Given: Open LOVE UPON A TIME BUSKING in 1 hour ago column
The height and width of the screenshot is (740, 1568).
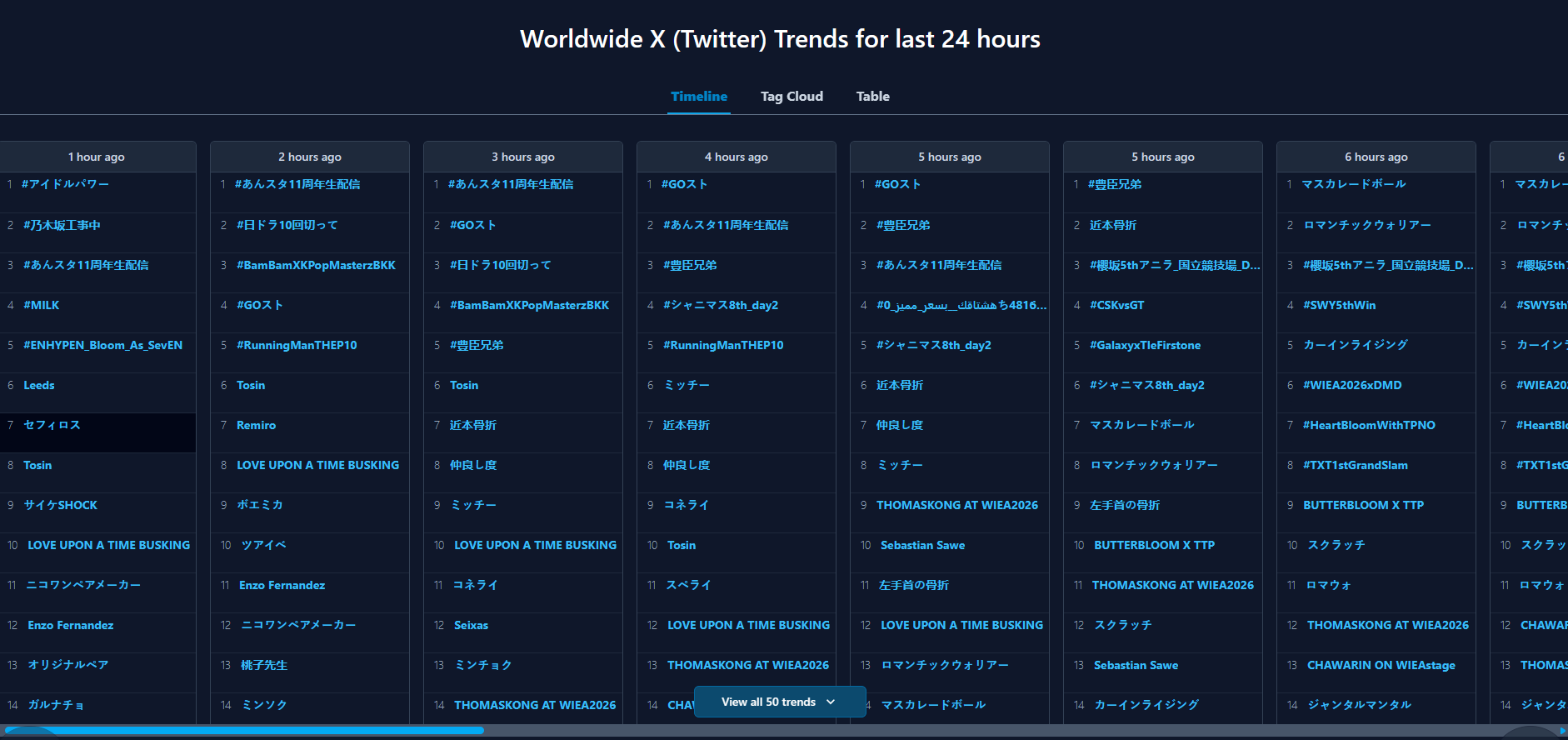Looking at the screenshot, I should tap(109, 545).
